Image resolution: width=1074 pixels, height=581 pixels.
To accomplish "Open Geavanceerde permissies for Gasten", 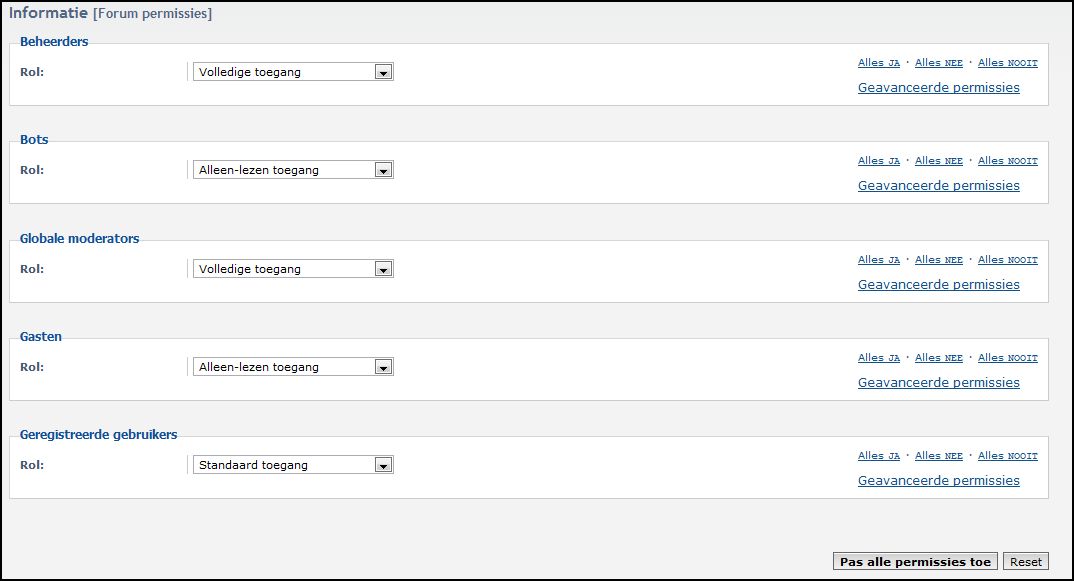I will 938,382.
